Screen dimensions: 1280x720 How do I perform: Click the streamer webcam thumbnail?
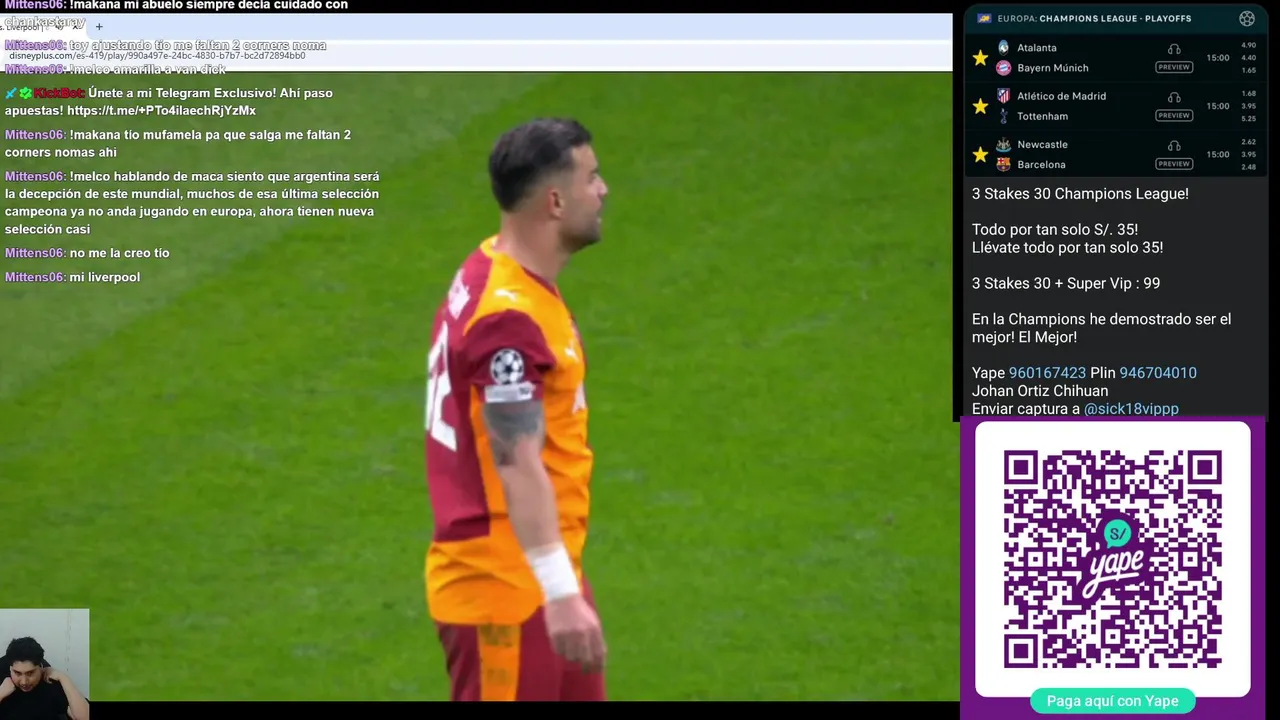(44, 664)
